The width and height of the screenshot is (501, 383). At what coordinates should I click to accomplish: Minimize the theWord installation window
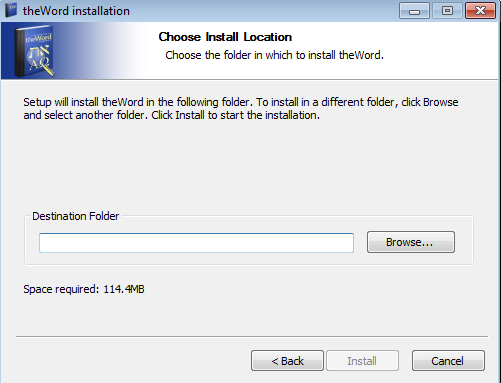click(414, 11)
